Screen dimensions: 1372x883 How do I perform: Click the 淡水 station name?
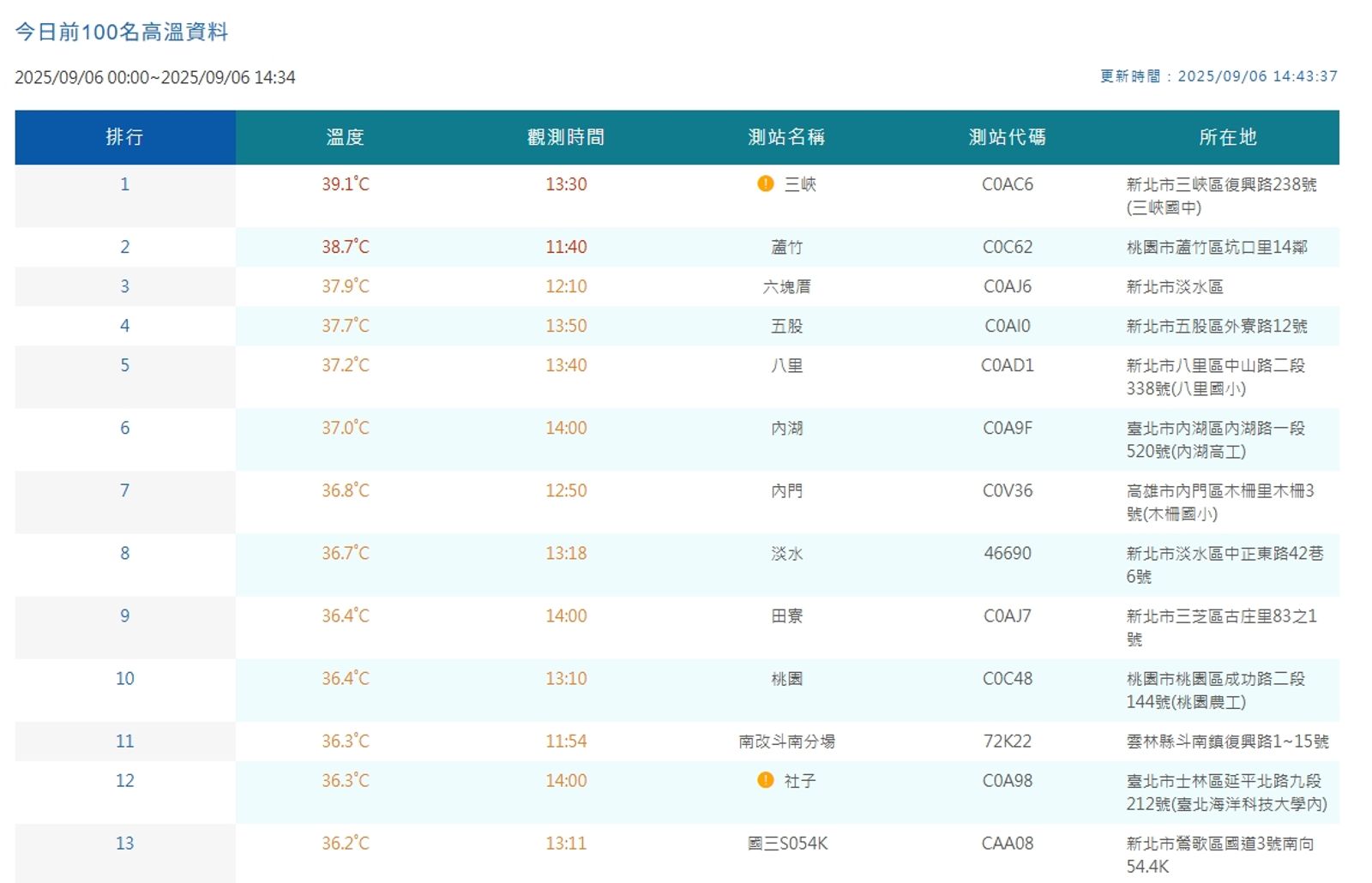(x=786, y=553)
